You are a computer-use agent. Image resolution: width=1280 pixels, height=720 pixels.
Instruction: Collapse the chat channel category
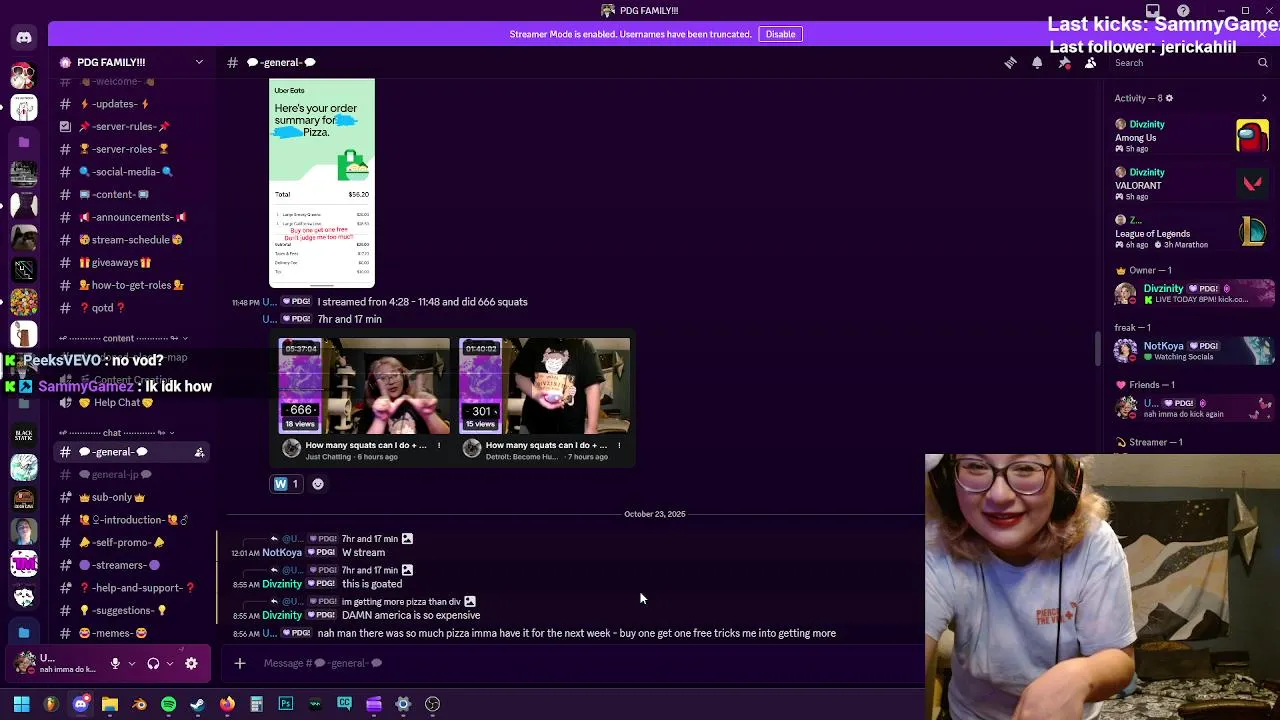116,433
